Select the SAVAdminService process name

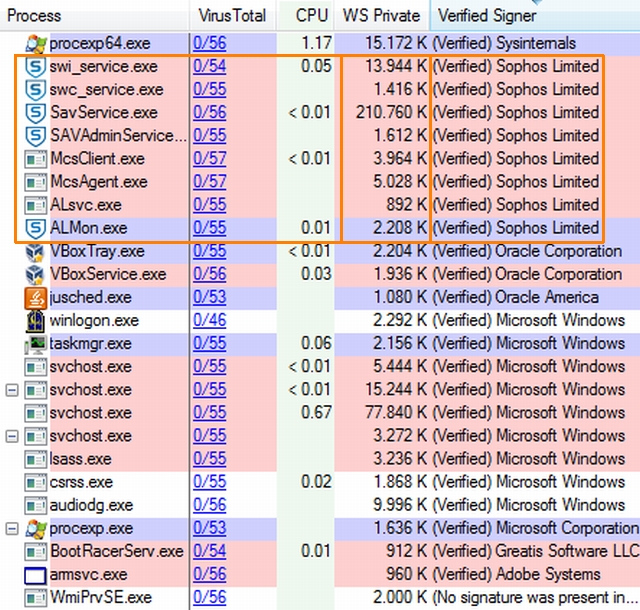click(118, 136)
